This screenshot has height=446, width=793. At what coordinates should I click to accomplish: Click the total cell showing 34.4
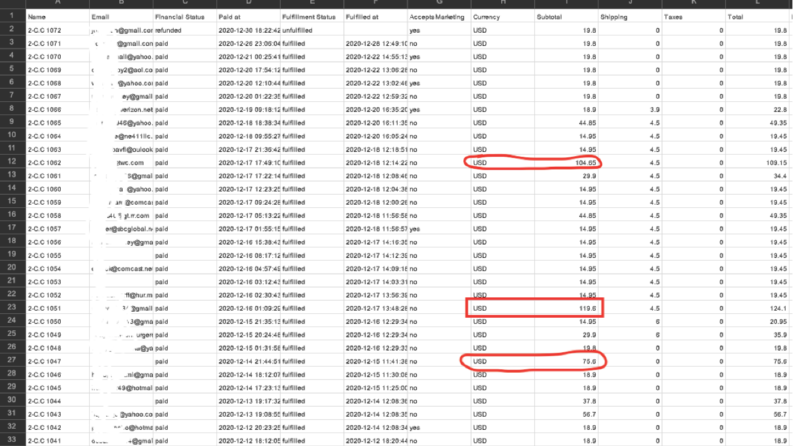point(757,176)
